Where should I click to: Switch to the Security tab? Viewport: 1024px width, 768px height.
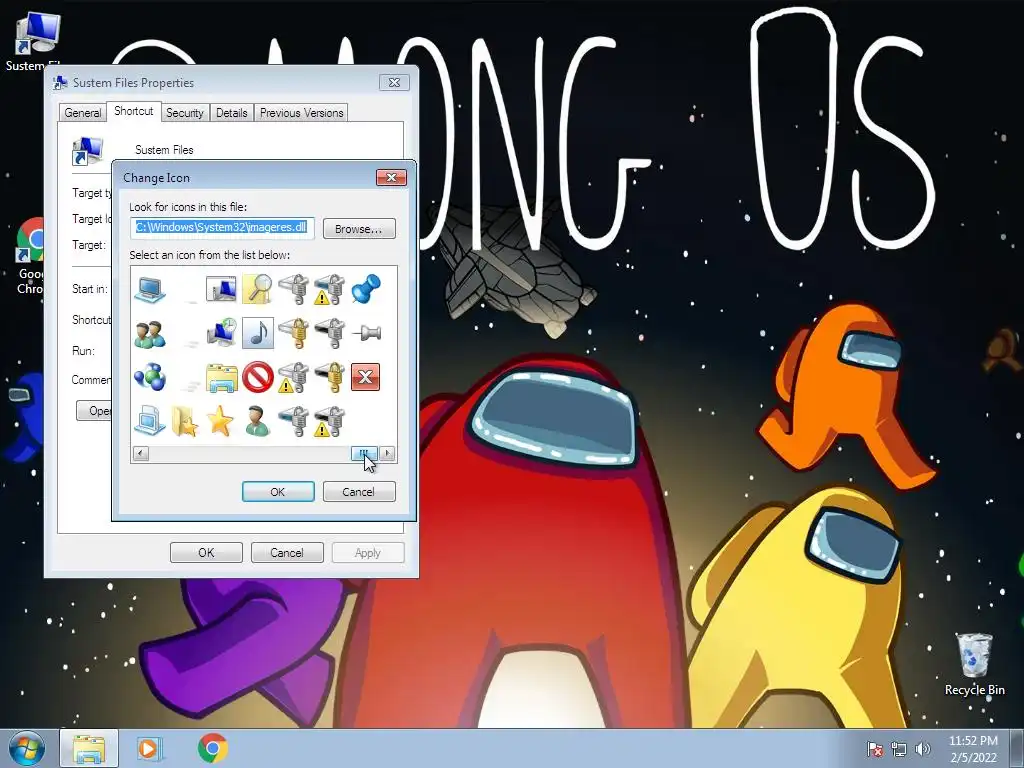click(185, 112)
